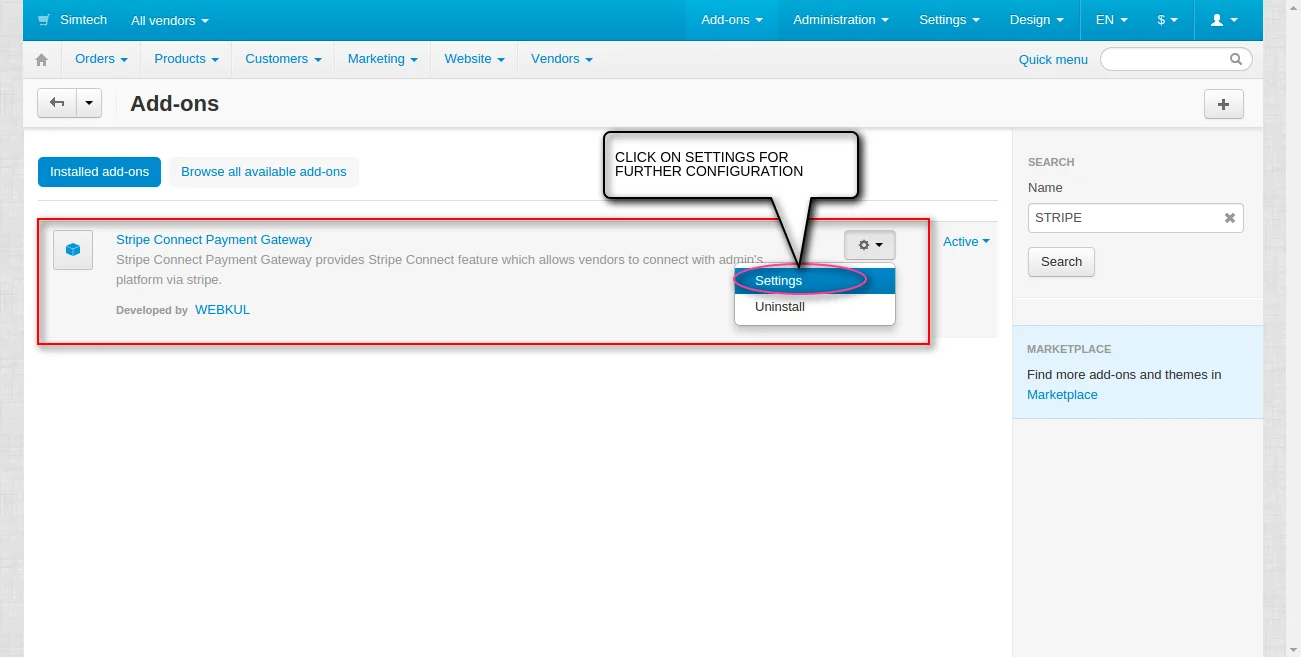The width and height of the screenshot is (1301, 657).
Task: Expand the All vendors dropdown
Action: point(170,20)
